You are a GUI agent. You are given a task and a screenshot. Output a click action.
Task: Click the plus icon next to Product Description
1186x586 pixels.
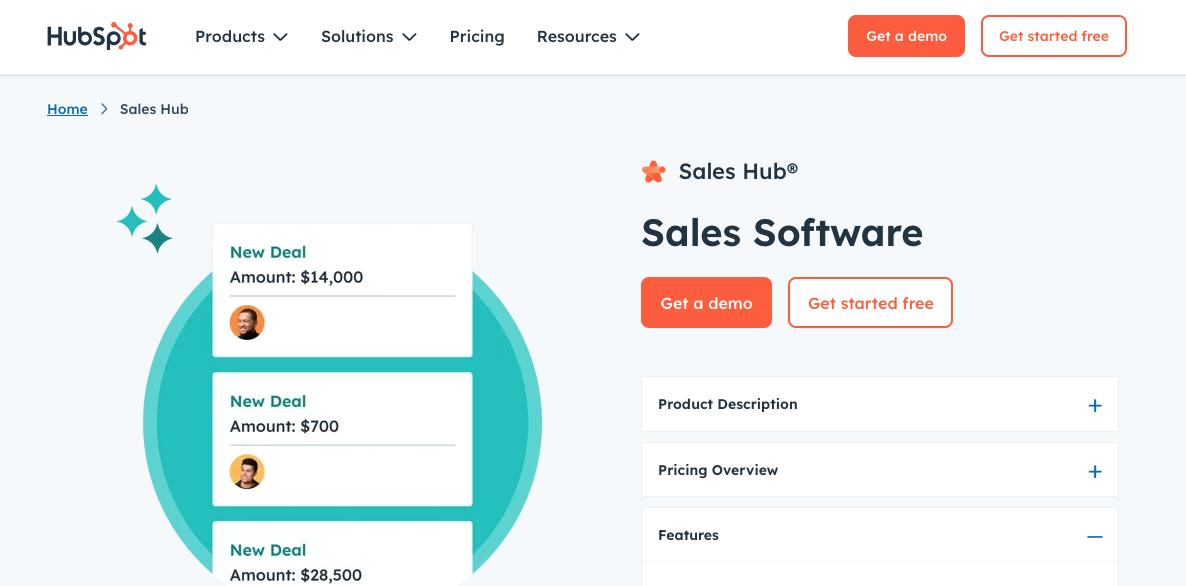tap(1094, 405)
